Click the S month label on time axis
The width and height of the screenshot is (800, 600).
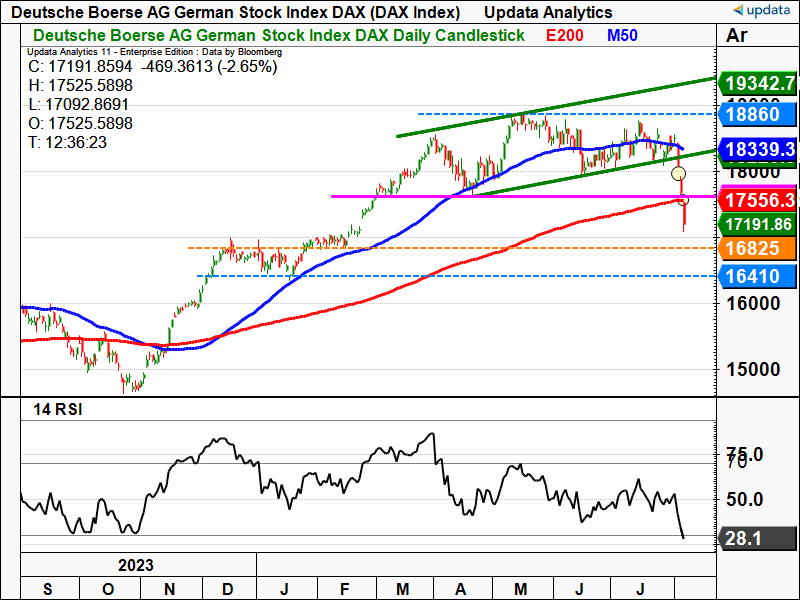pos(48,589)
